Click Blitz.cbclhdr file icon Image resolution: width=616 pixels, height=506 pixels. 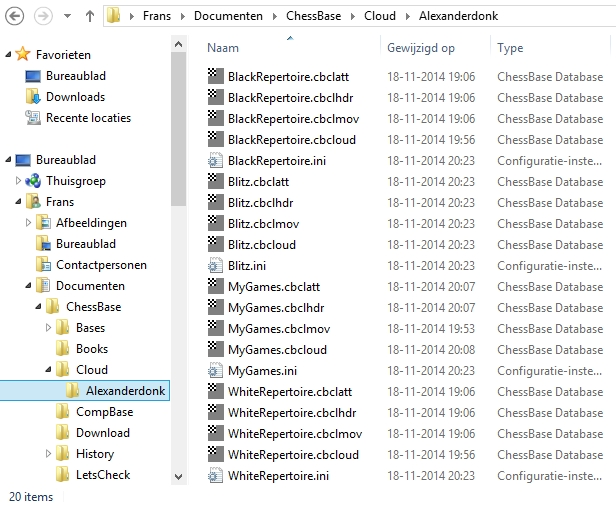(x=215, y=202)
